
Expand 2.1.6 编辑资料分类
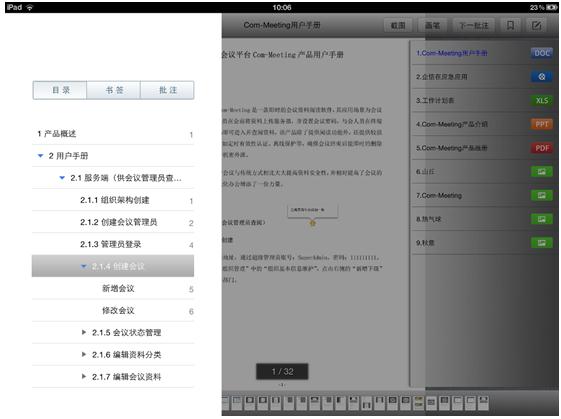tap(83, 354)
